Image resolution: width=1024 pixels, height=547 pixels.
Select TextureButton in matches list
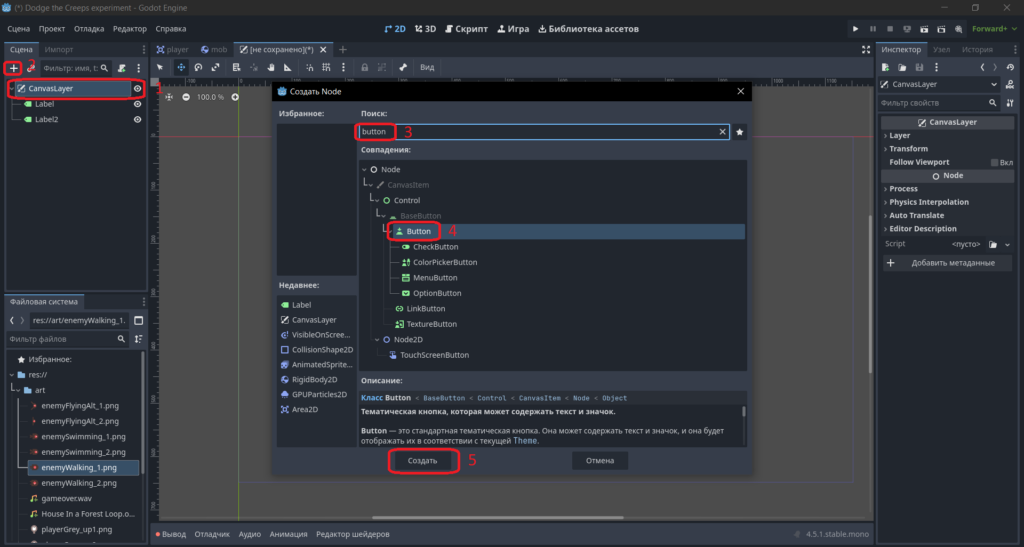tap(431, 324)
